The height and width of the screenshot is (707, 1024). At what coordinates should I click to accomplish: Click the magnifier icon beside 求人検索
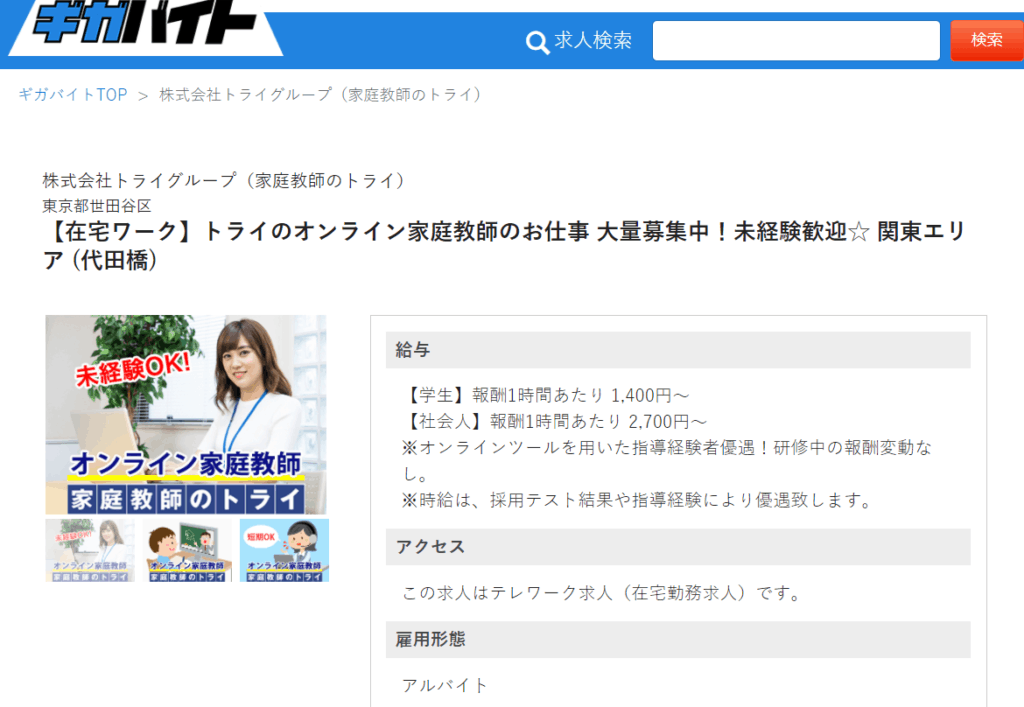click(x=537, y=42)
